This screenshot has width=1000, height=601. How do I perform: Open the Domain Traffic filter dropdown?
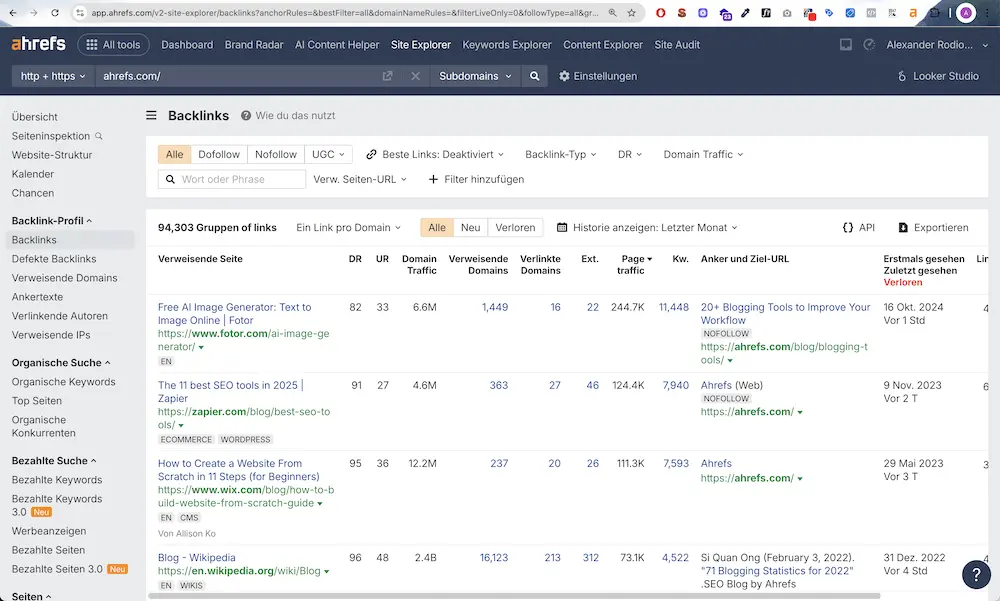click(703, 154)
